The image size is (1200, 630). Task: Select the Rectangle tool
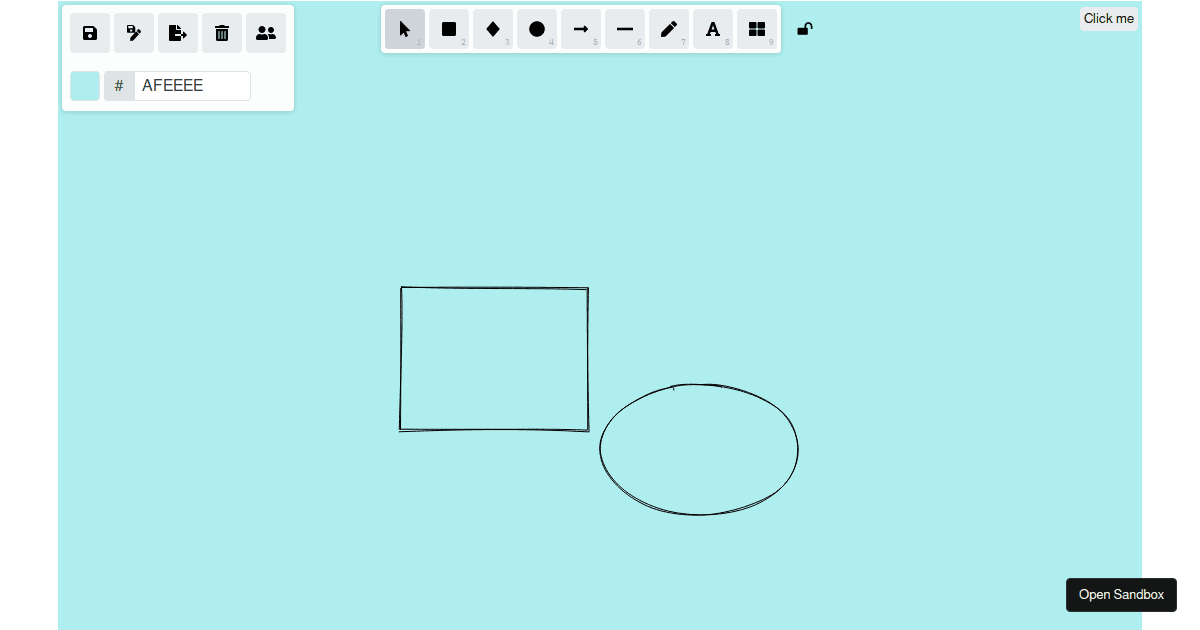pos(449,29)
